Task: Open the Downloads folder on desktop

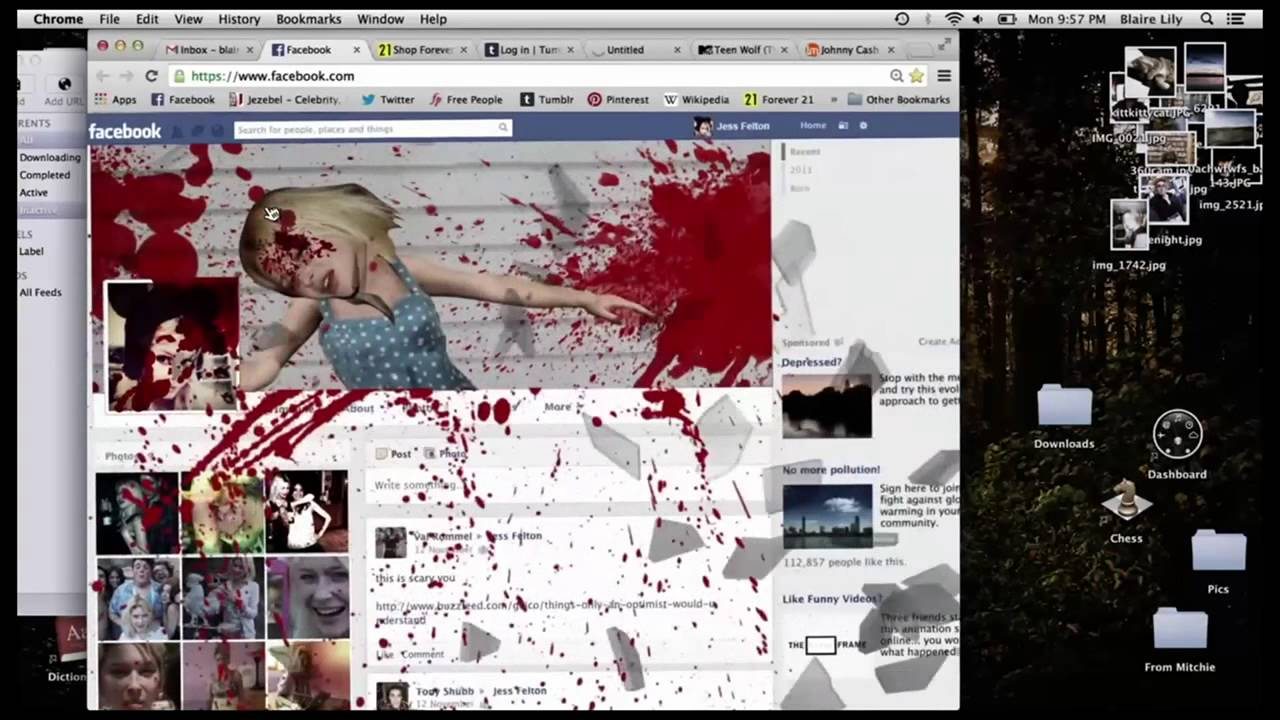Action: coord(1064,408)
